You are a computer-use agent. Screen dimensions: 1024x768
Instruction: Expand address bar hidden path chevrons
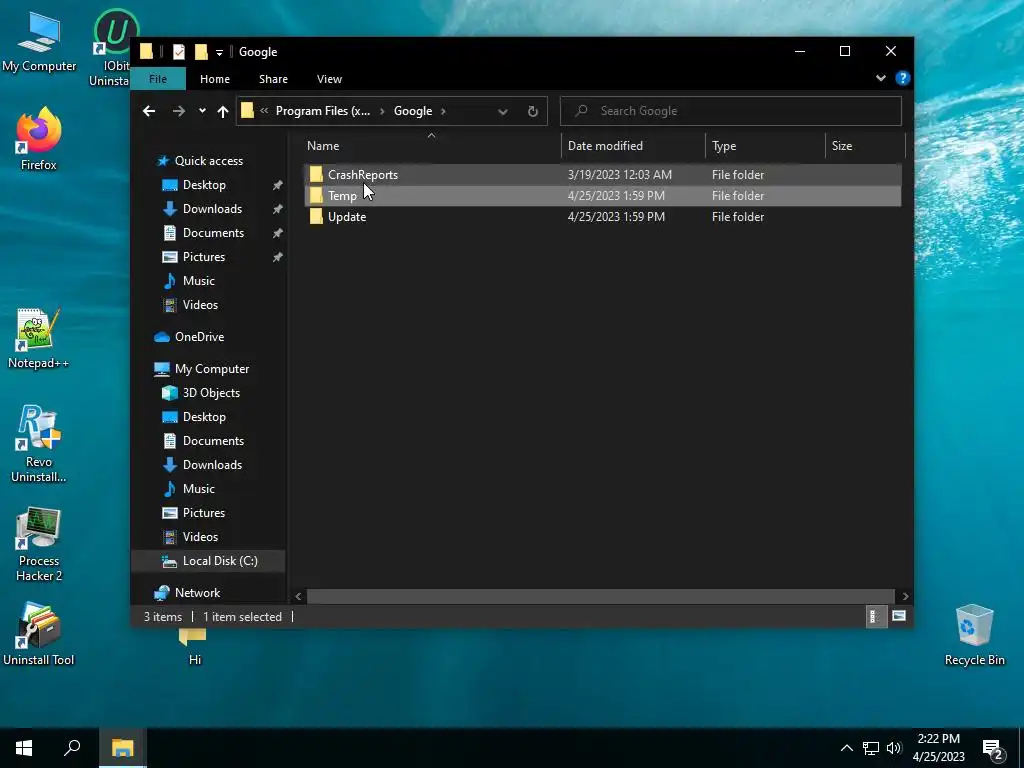coord(264,111)
